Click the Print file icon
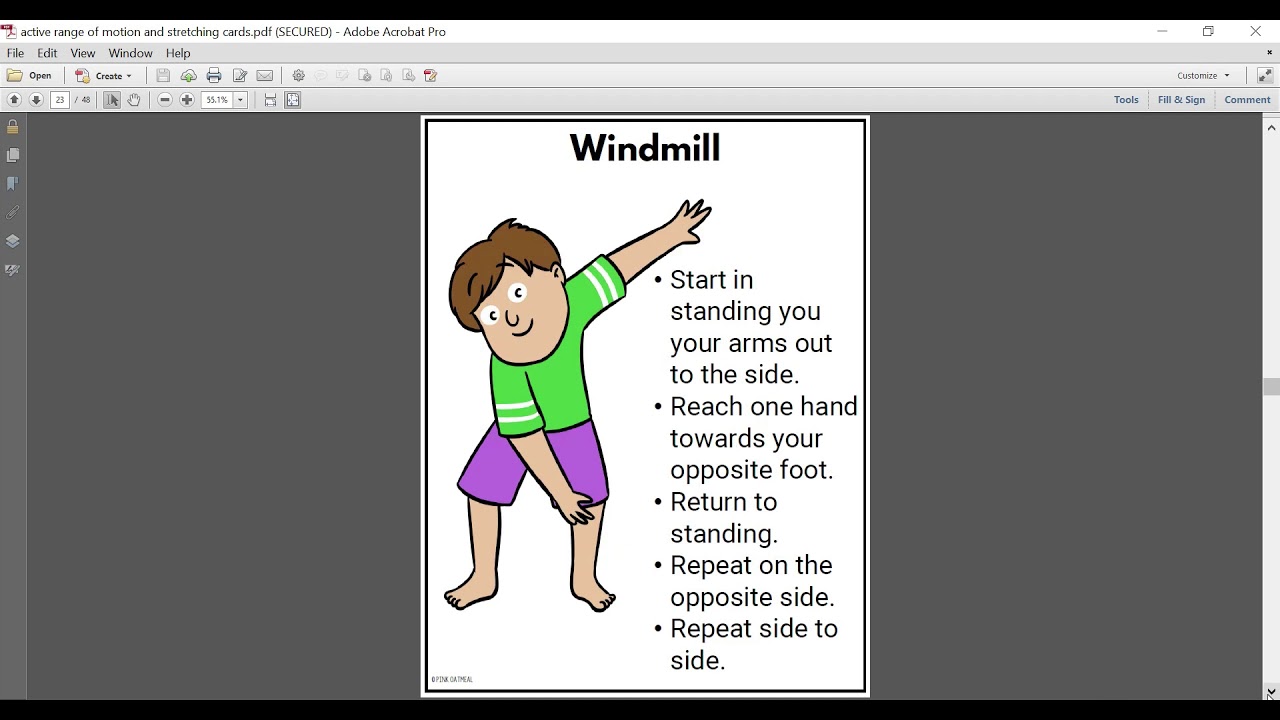The width and height of the screenshot is (1280, 720). pos(214,76)
